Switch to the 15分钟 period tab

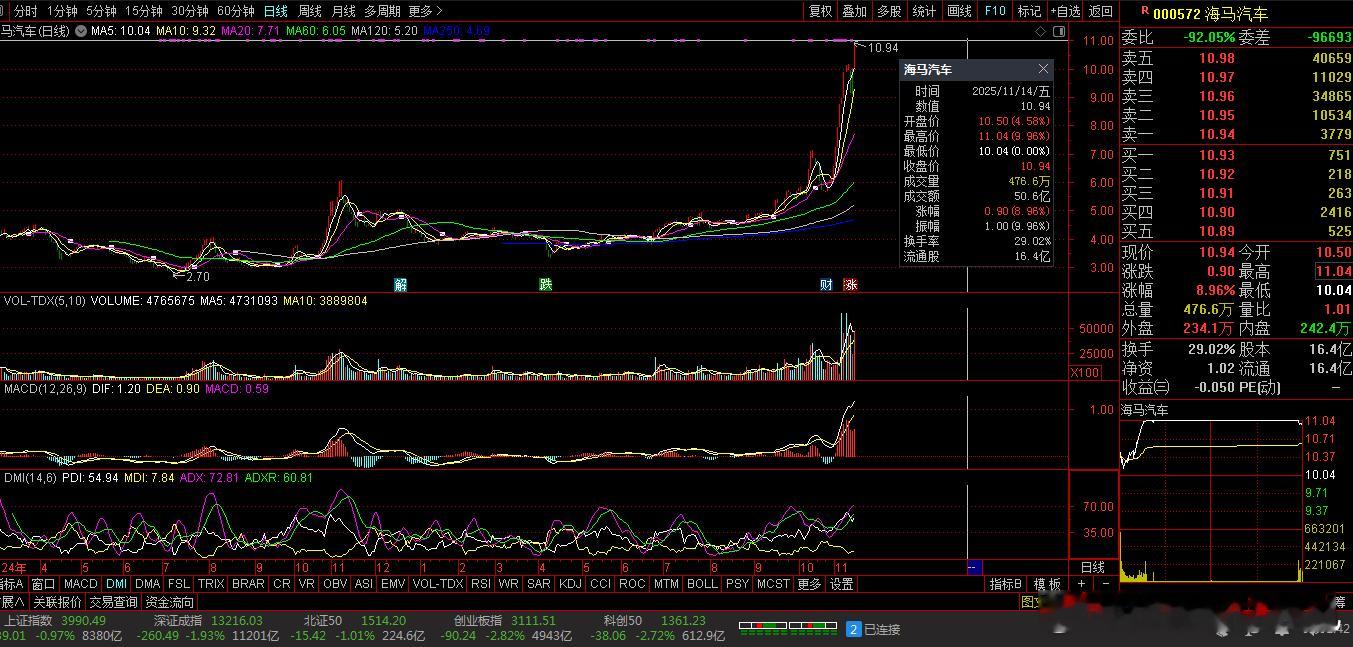[x=144, y=11]
